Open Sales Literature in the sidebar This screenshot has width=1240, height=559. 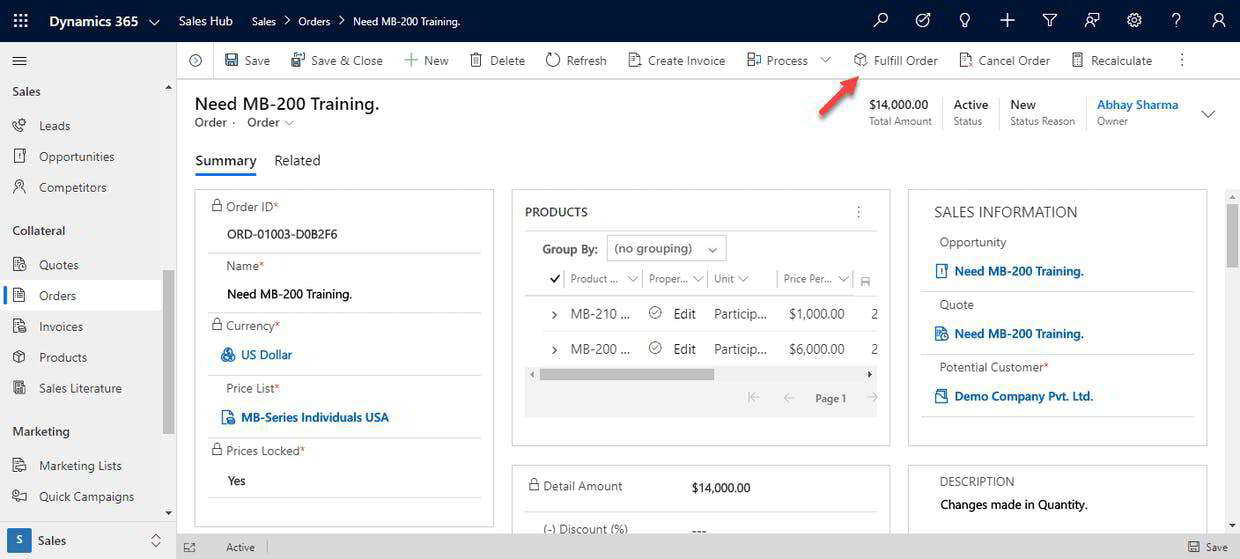coord(67,389)
